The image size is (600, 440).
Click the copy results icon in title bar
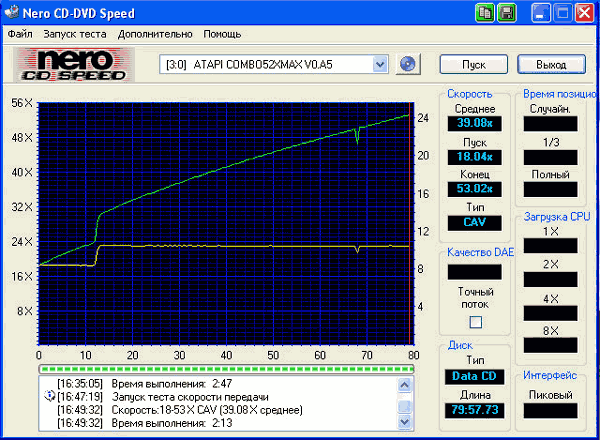click(x=485, y=13)
